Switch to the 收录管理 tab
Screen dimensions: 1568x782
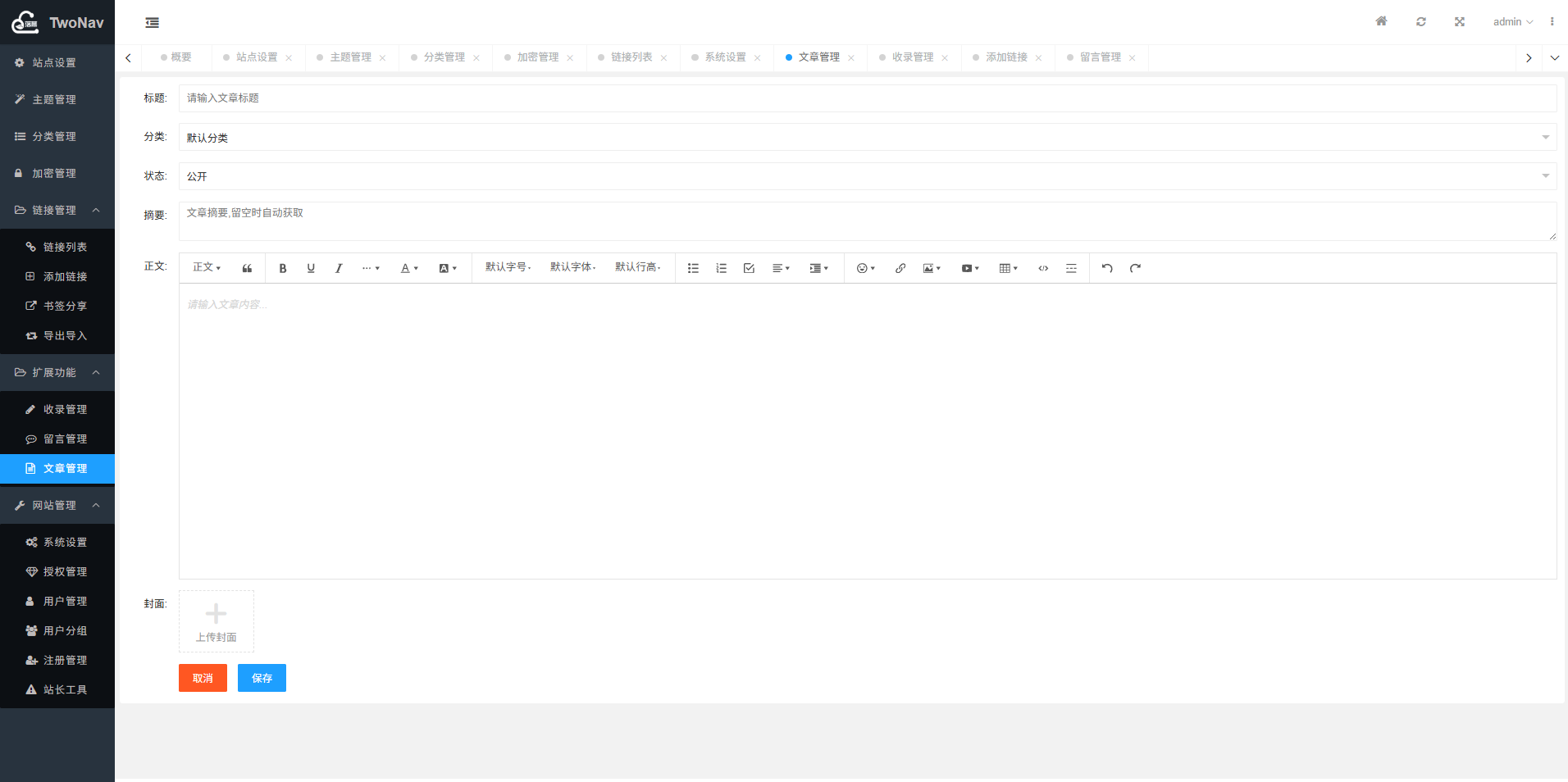pos(912,57)
